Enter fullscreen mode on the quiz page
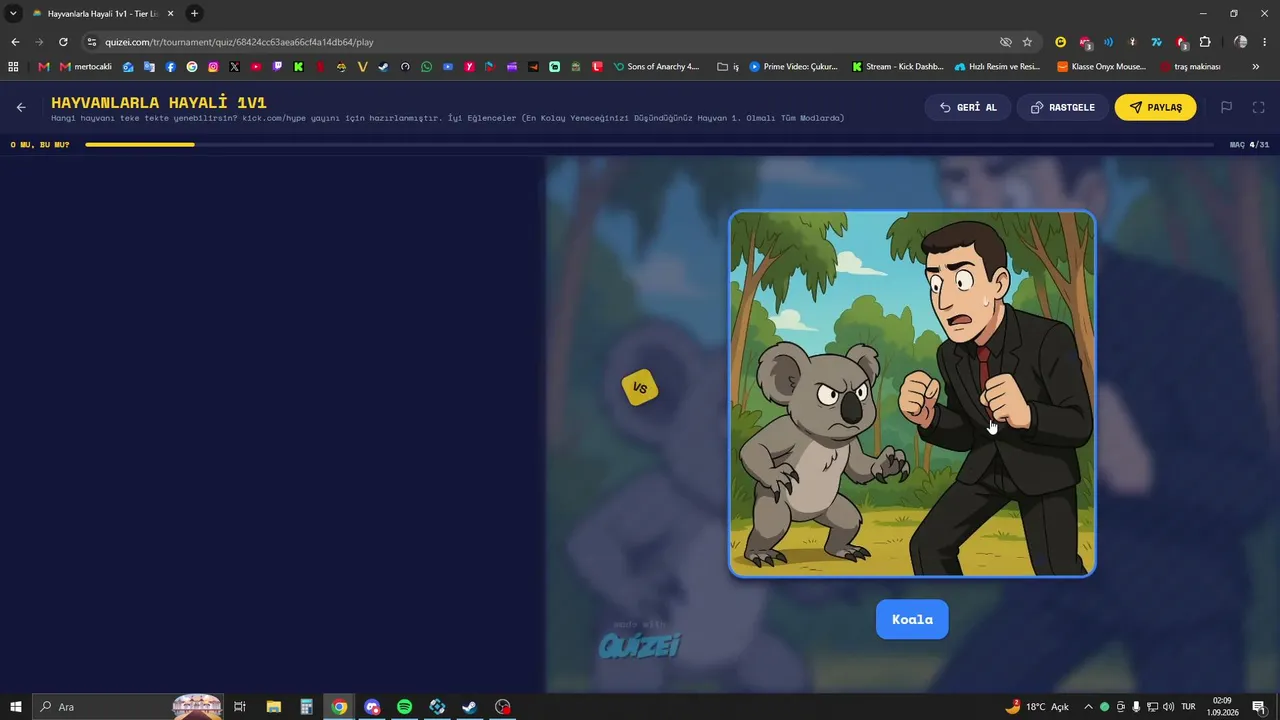1280x720 pixels. (1259, 107)
